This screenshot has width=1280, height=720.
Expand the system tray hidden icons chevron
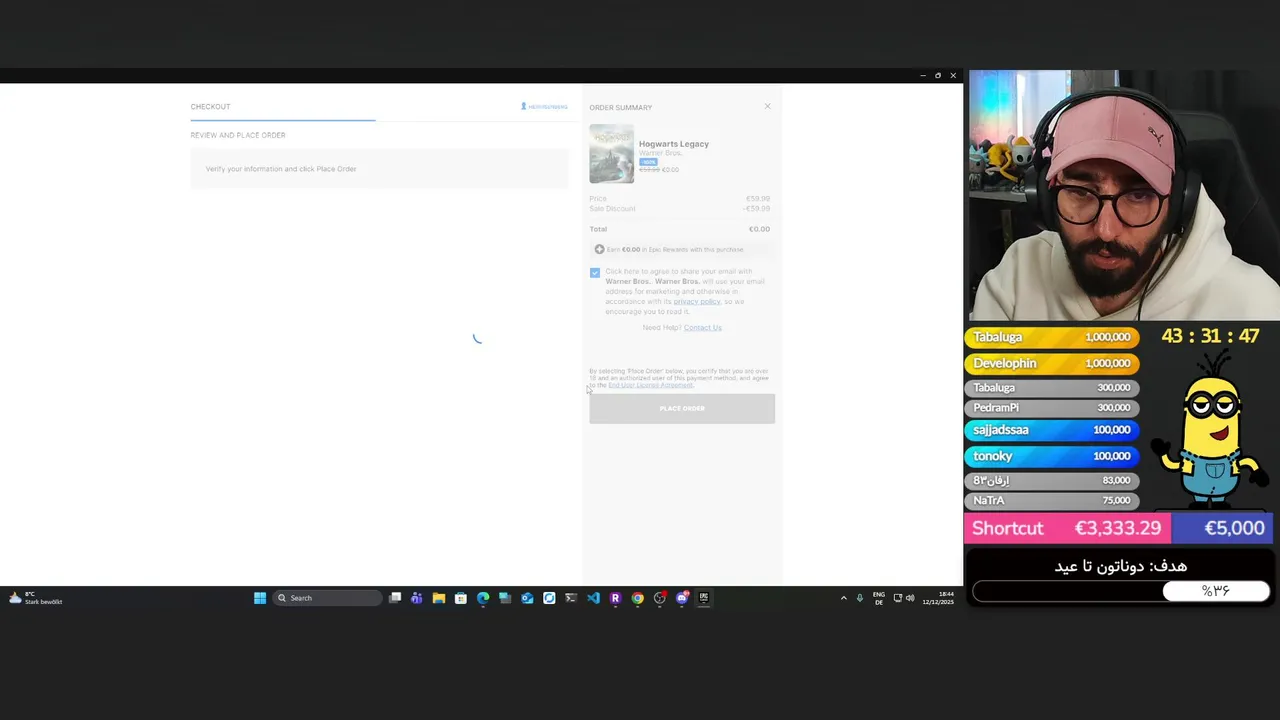(x=843, y=598)
